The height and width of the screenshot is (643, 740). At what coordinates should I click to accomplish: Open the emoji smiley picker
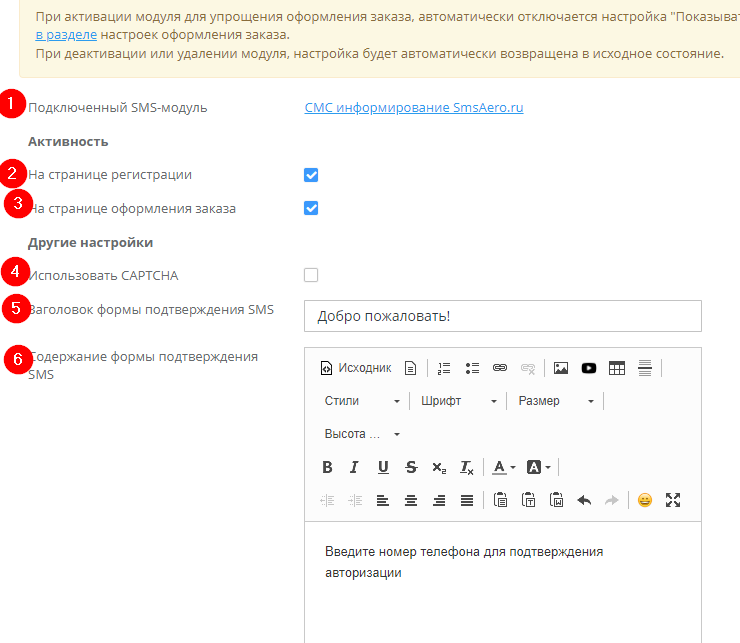pyautogui.click(x=645, y=500)
